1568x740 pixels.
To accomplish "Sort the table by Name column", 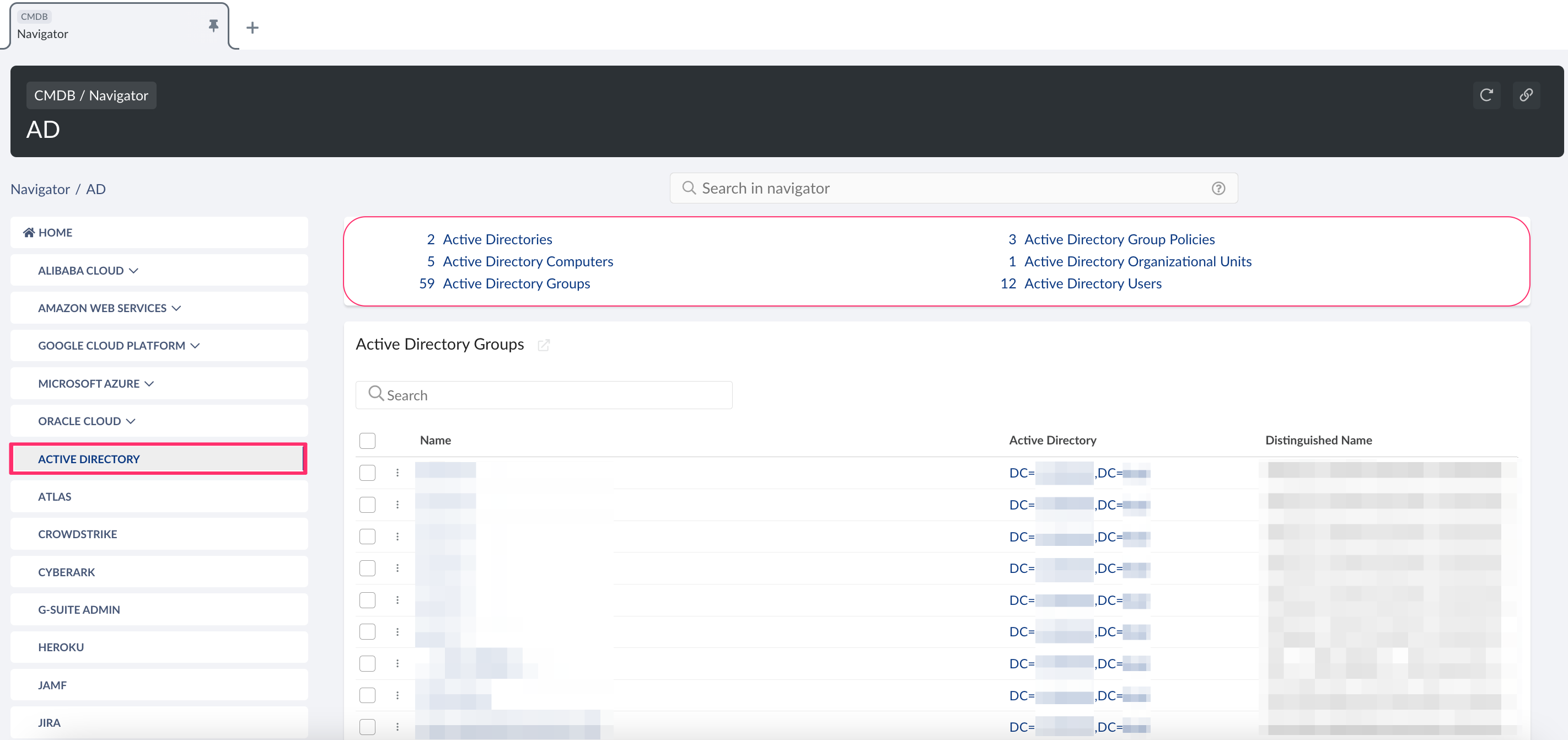I will tap(434, 440).
